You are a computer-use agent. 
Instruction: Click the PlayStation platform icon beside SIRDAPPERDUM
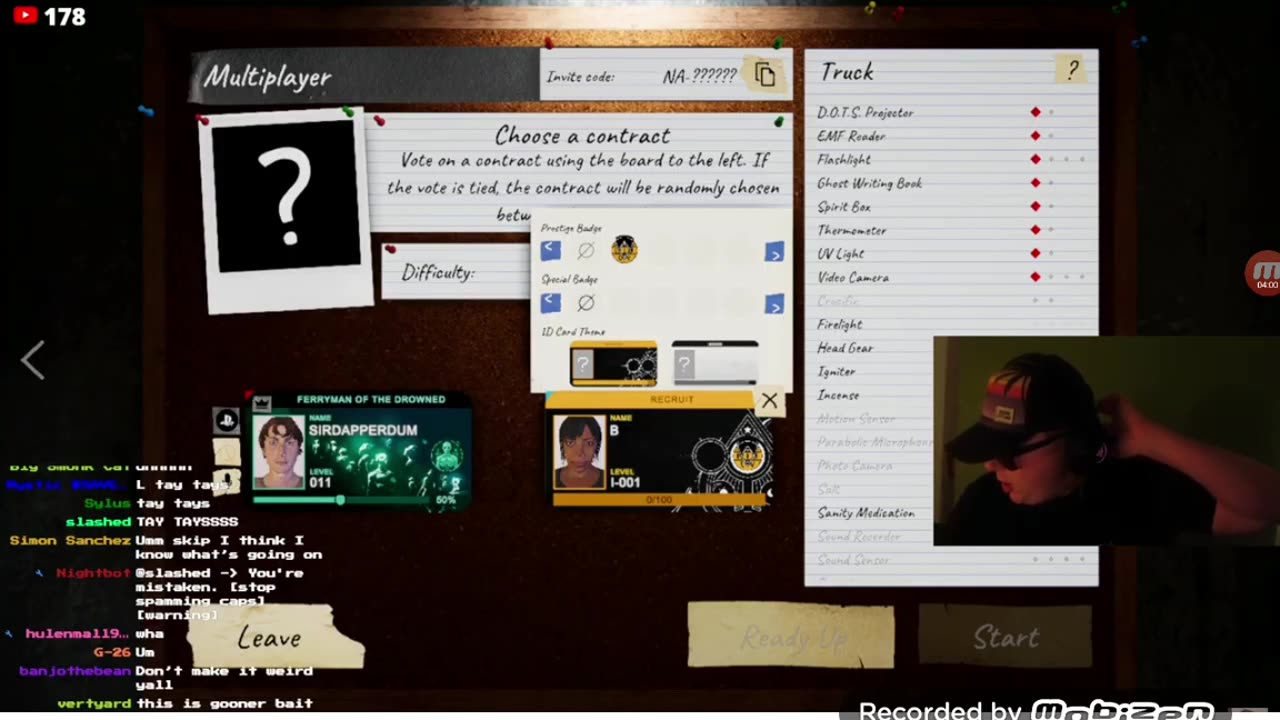tap(226, 422)
